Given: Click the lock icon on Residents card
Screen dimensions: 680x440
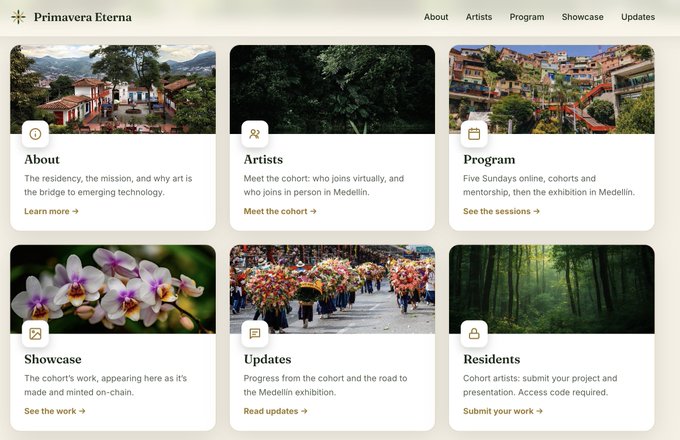Looking at the screenshot, I should tap(474, 334).
